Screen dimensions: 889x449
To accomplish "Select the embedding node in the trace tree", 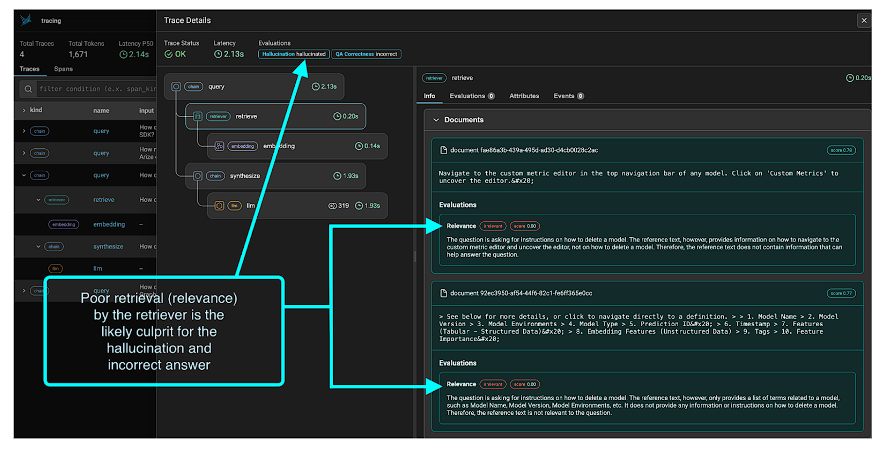I will tap(298, 146).
